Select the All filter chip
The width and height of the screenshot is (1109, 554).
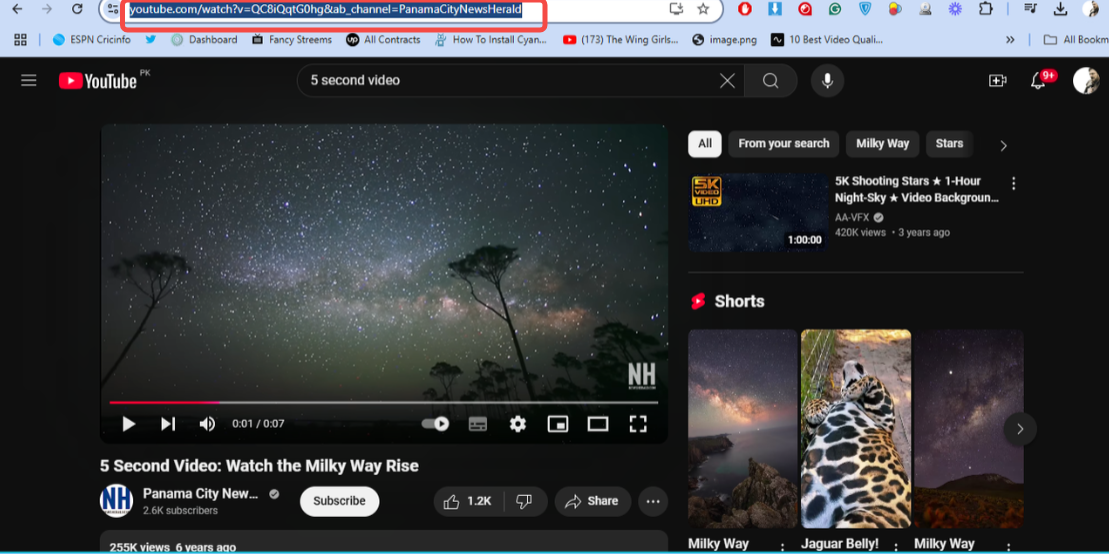click(x=704, y=144)
